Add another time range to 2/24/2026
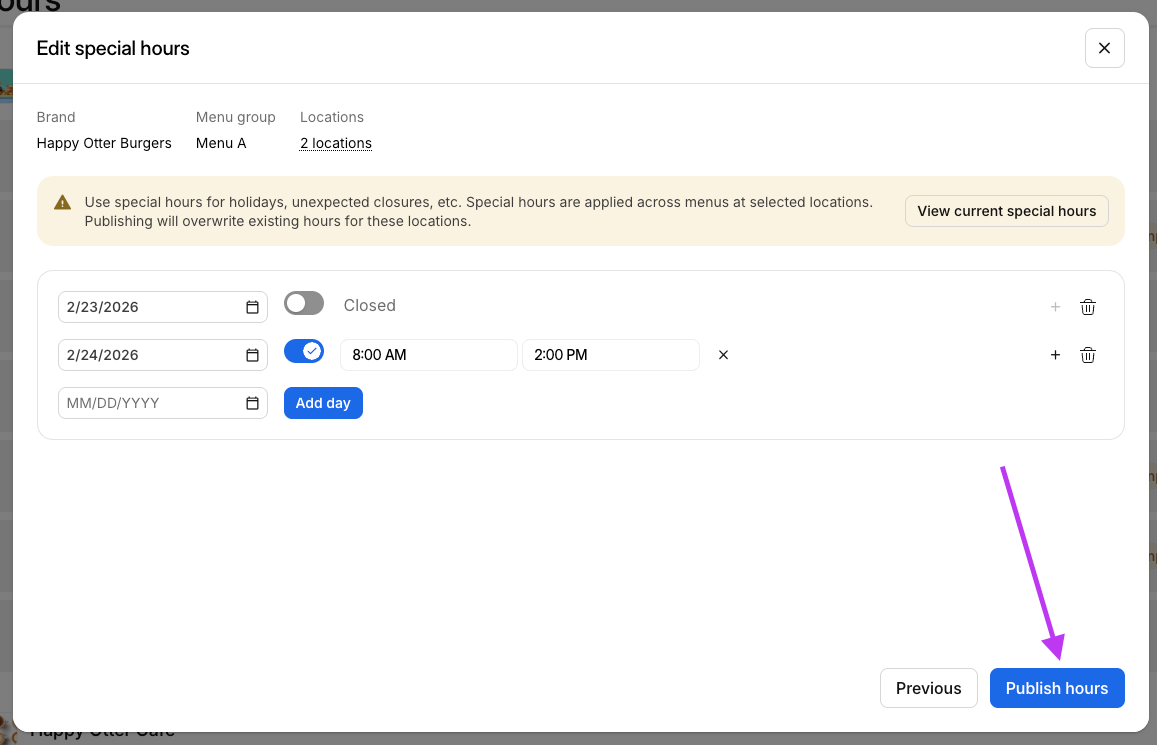The width and height of the screenshot is (1157, 745). (1055, 355)
